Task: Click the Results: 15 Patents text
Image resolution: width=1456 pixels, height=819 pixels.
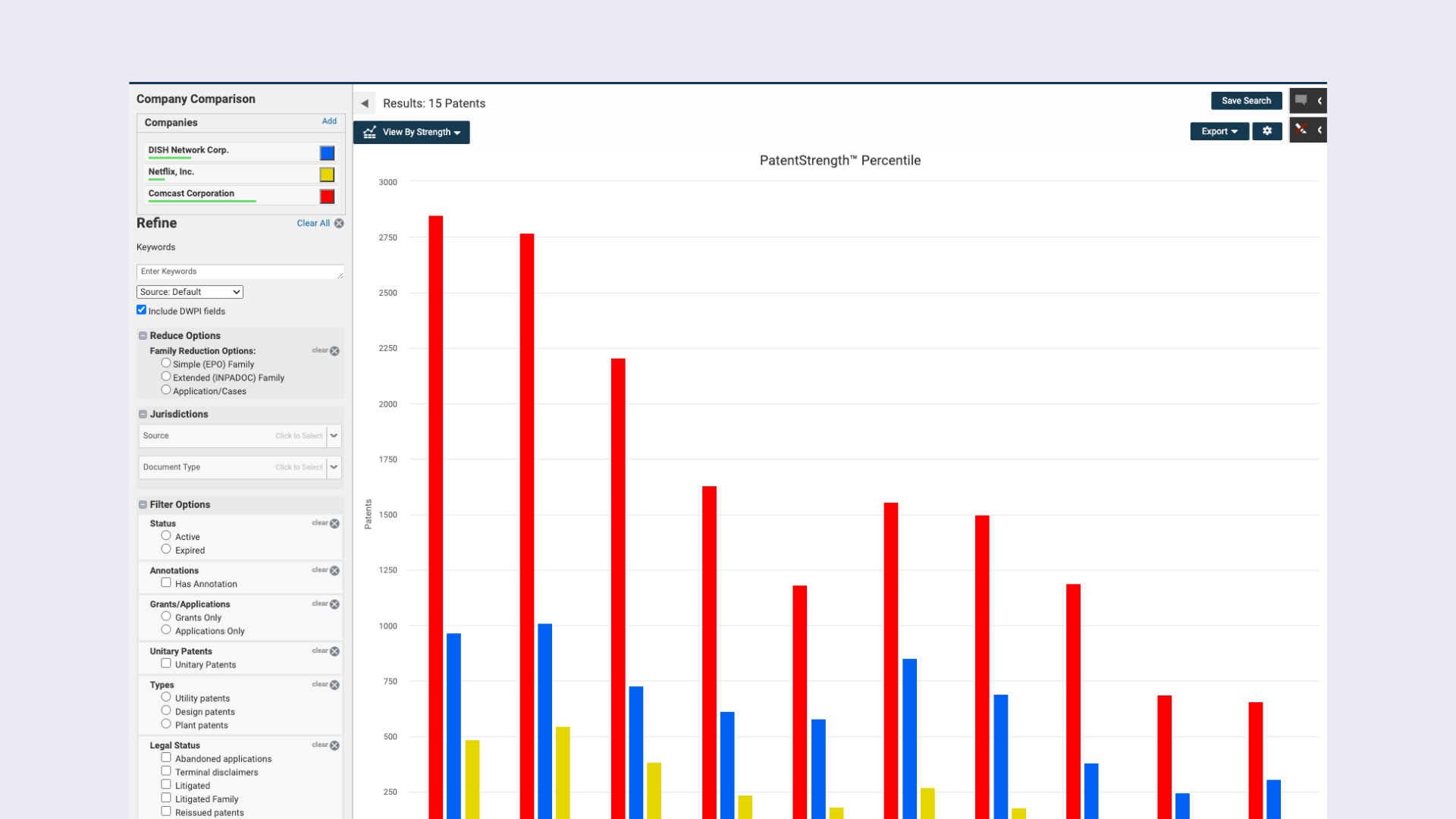Action: coord(434,103)
